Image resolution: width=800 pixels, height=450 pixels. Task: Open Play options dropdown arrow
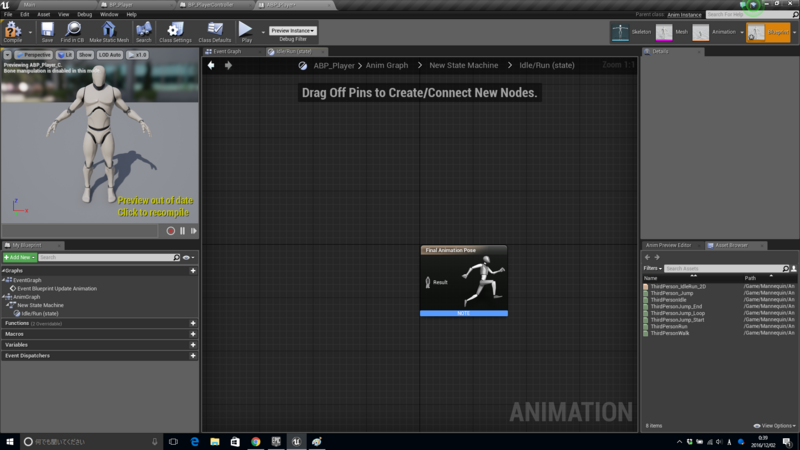tap(263, 32)
